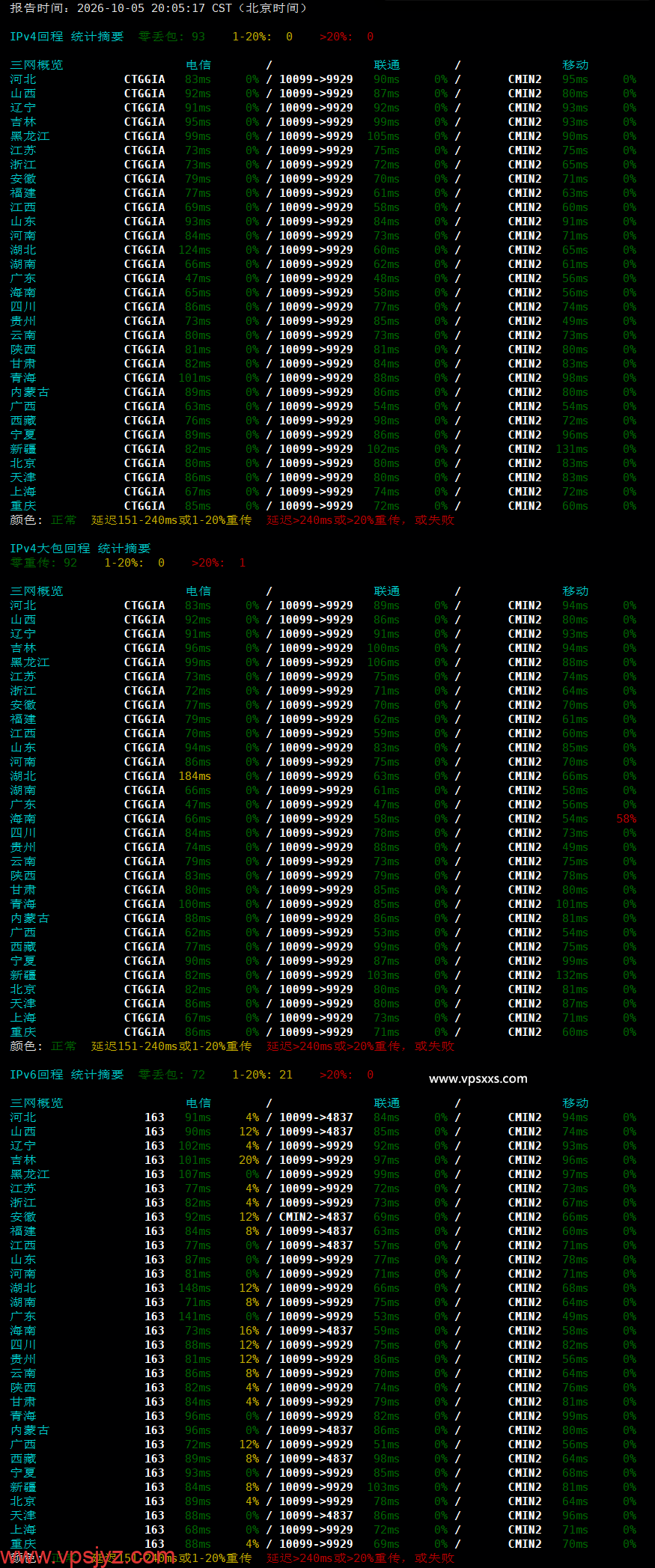Click the 西藏 row label in the IPv4大包回程 table
Image resolution: width=655 pixels, height=1568 pixels.
tap(23, 947)
